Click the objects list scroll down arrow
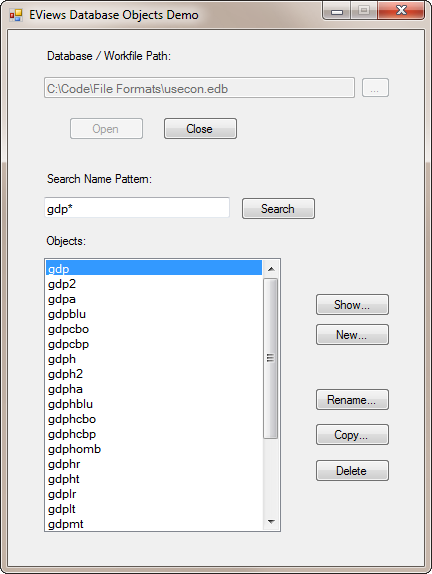 271,522
